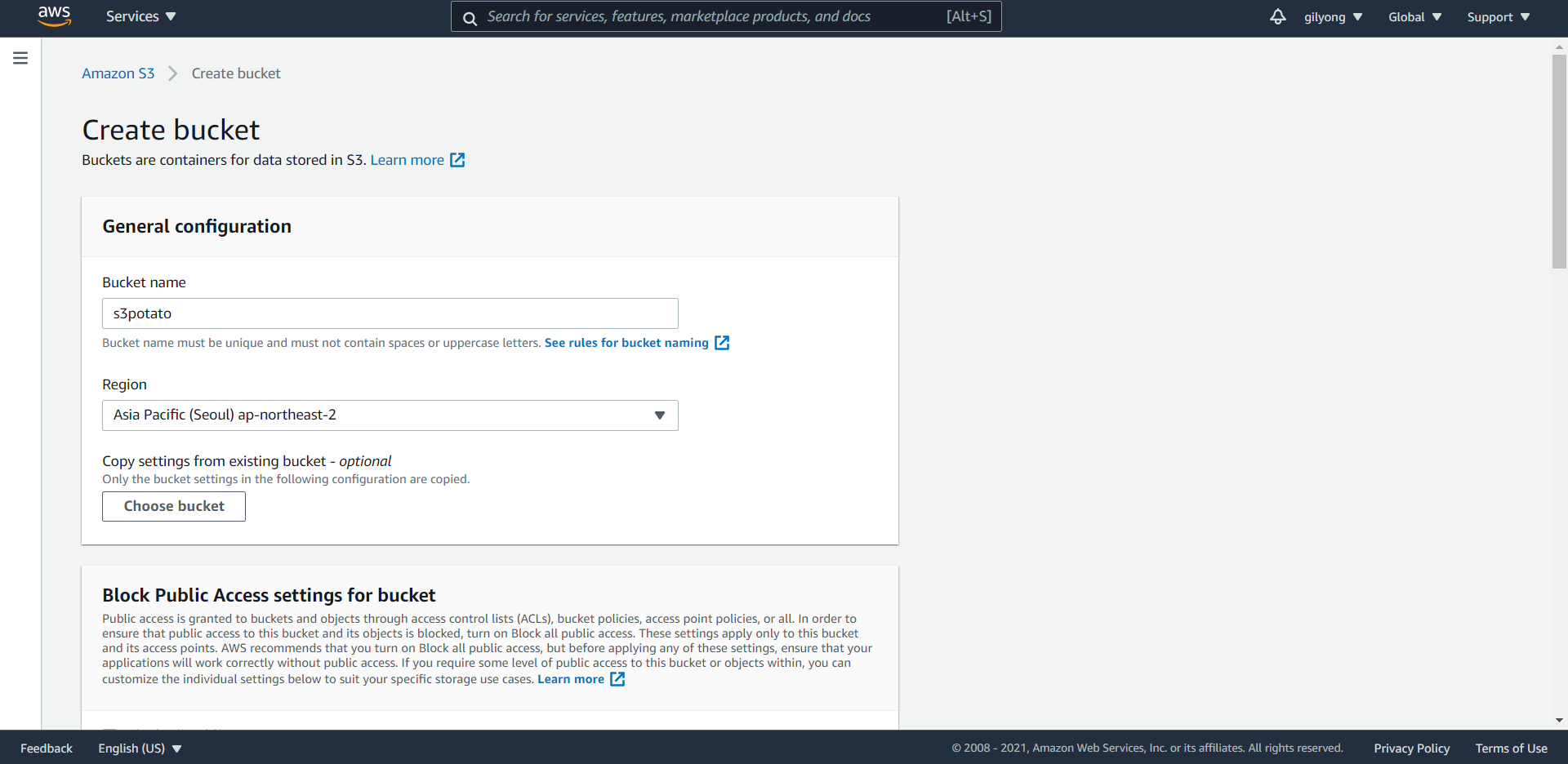
Task: Open the notifications bell icon
Action: click(x=1278, y=16)
